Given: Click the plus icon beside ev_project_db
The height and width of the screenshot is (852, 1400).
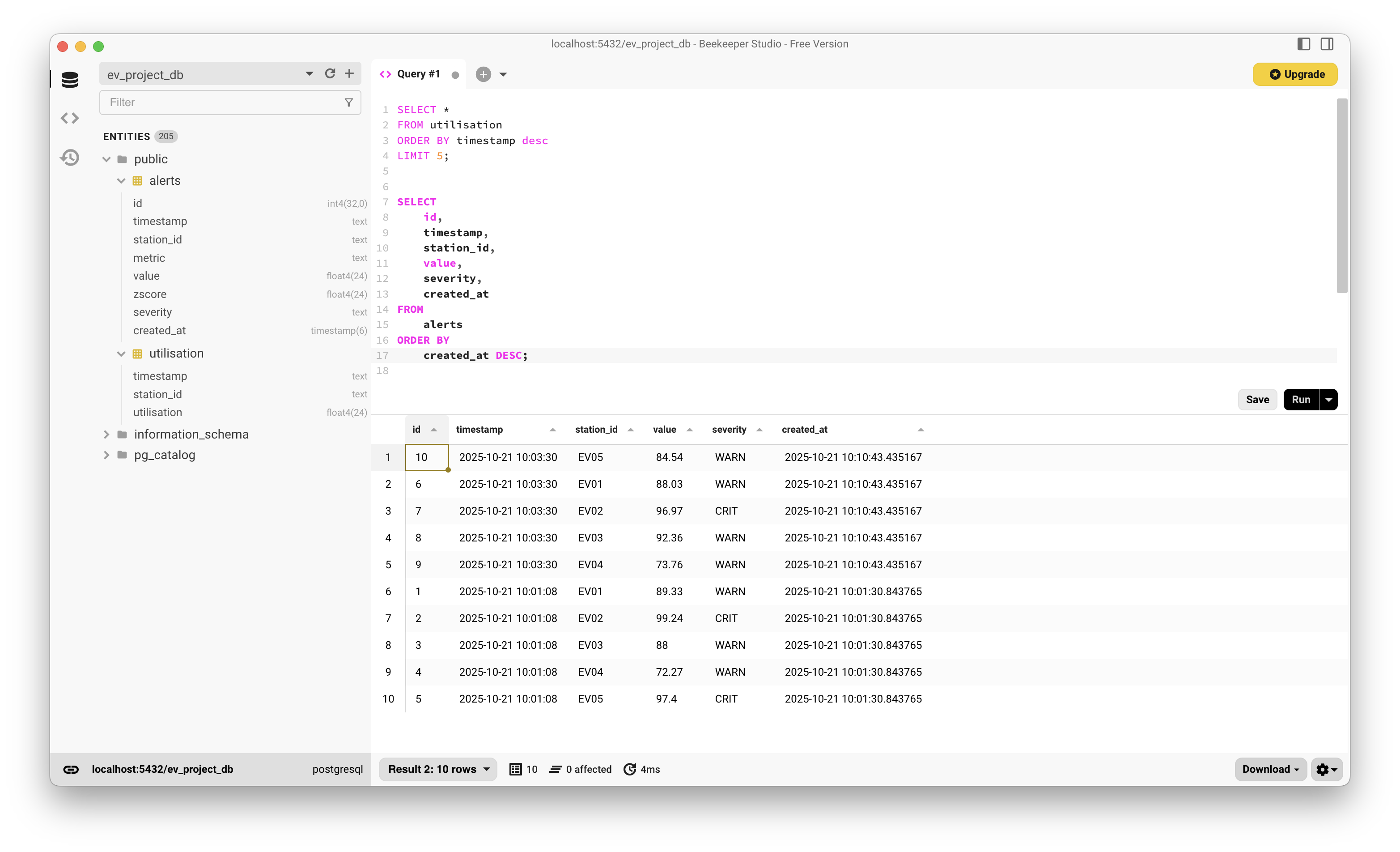Looking at the screenshot, I should point(349,74).
